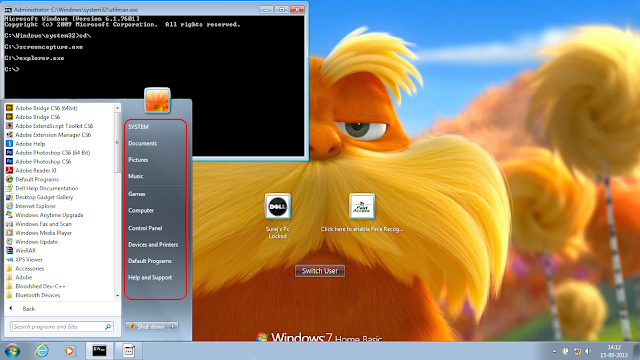The height and width of the screenshot is (360, 640).
Task: Open Devices and Printers
Action: click(x=153, y=245)
